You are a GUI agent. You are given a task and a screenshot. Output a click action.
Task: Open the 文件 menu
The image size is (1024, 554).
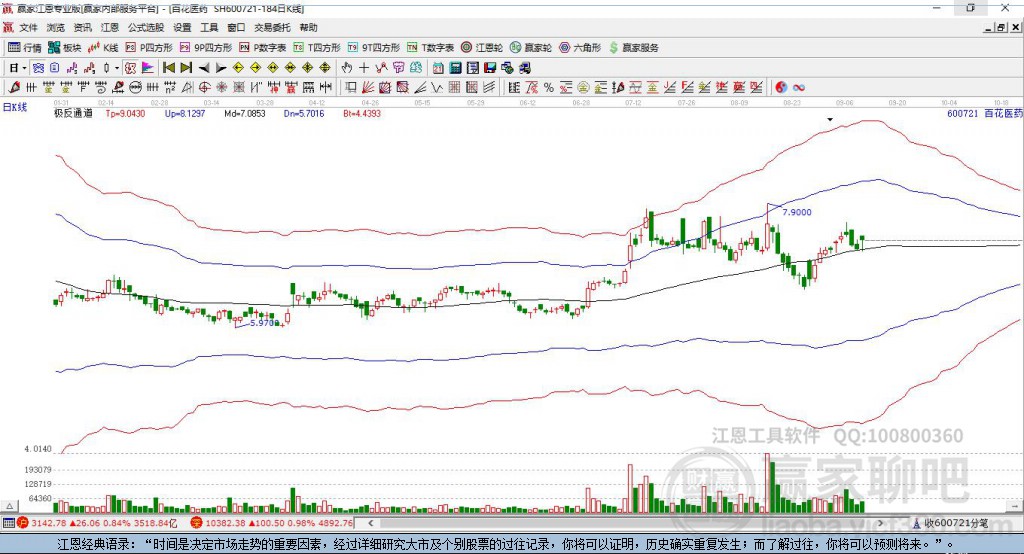pos(28,27)
